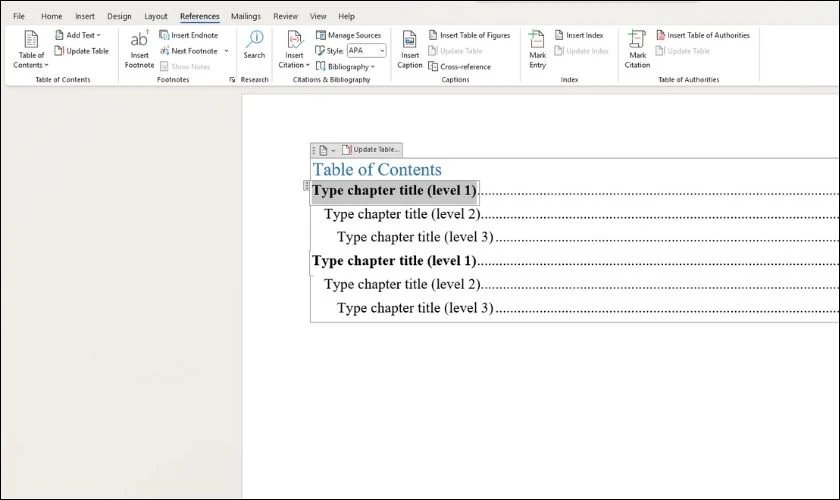840x500 pixels.
Task: Click the first level 2 chapter title
Action: [402, 214]
